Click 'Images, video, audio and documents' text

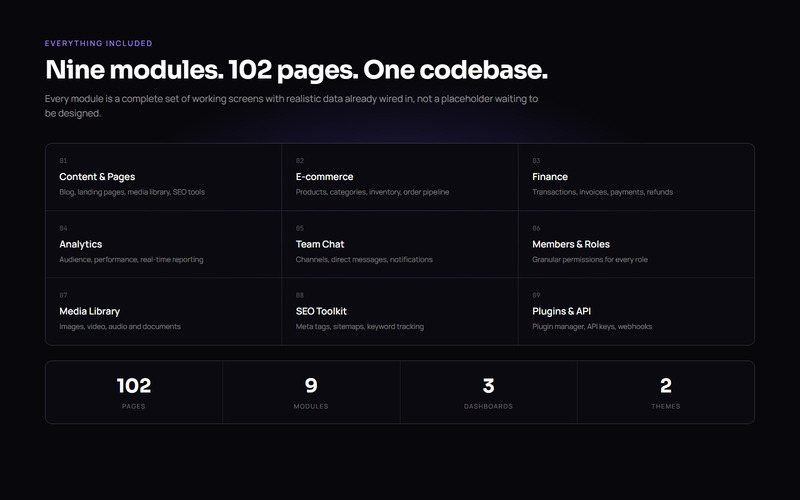(120, 327)
